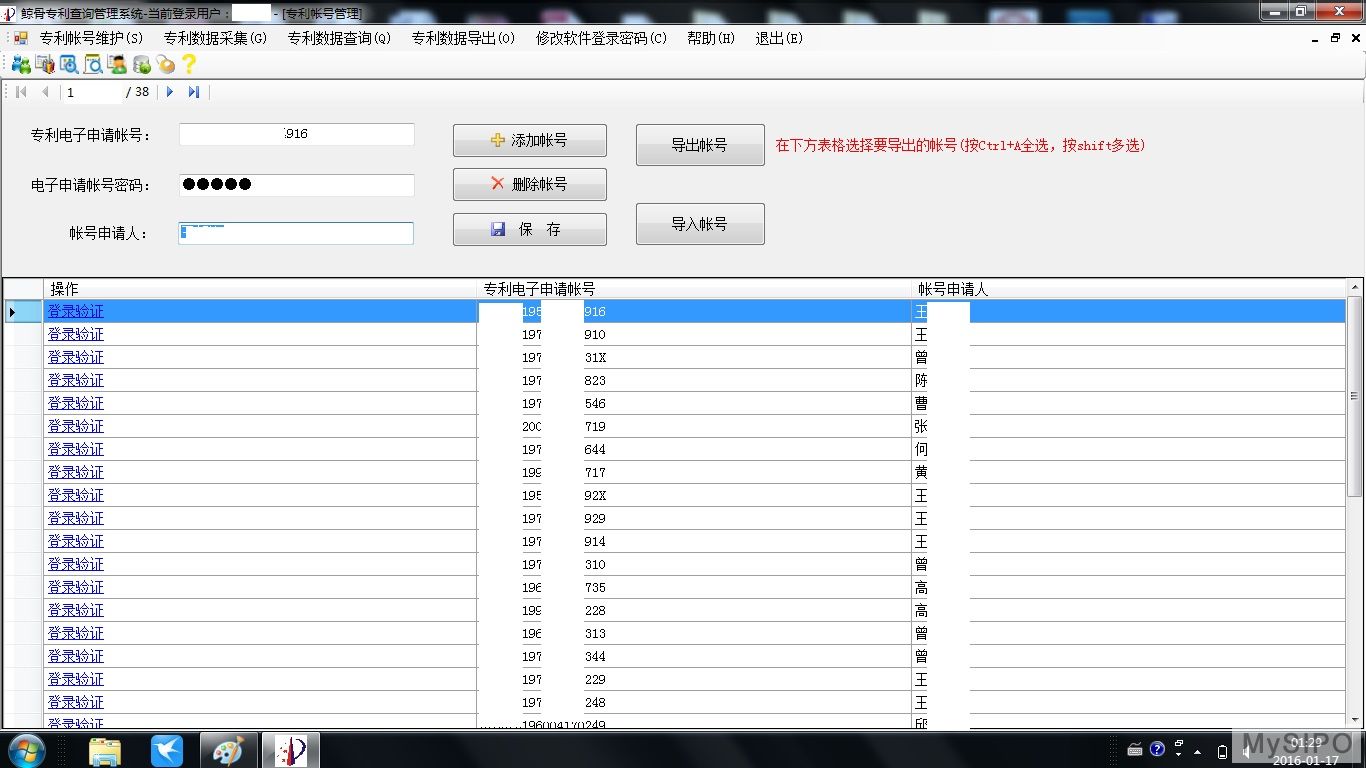Image resolution: width=1366 pixels, height=768 pixels.
Task: Go to the next record arrow
Action: tap(170, 92)
